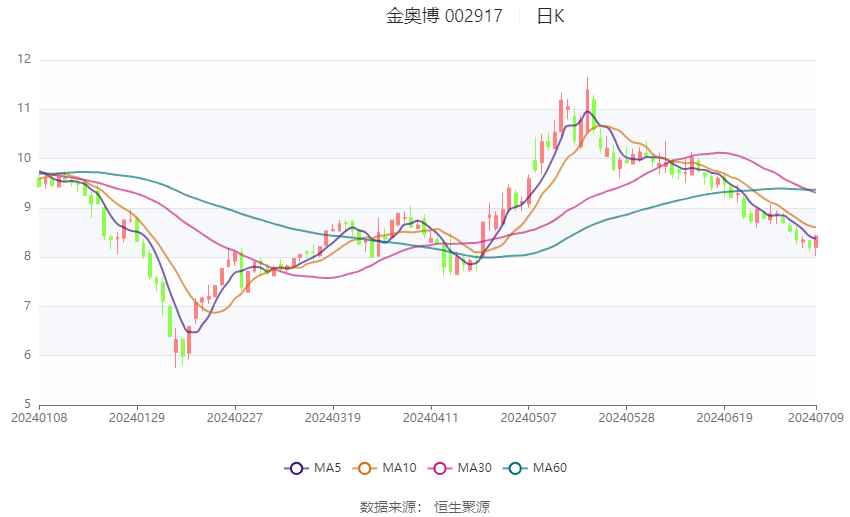This screenshot has width=850, height=517.
Task: Hide the MA60 series via its label
Action: [550, 468]
